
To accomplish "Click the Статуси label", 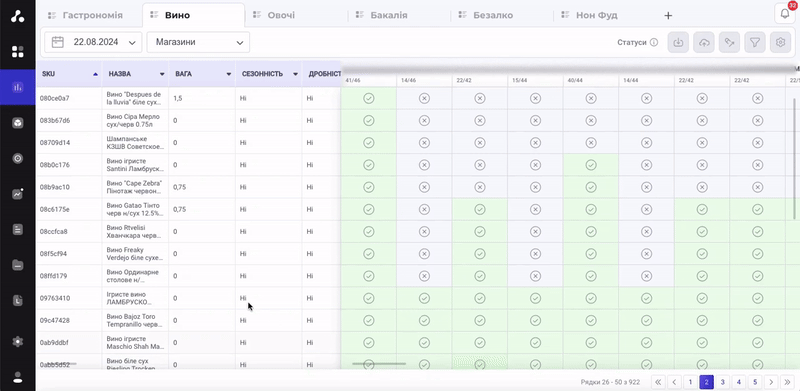I will pos(632,43).
